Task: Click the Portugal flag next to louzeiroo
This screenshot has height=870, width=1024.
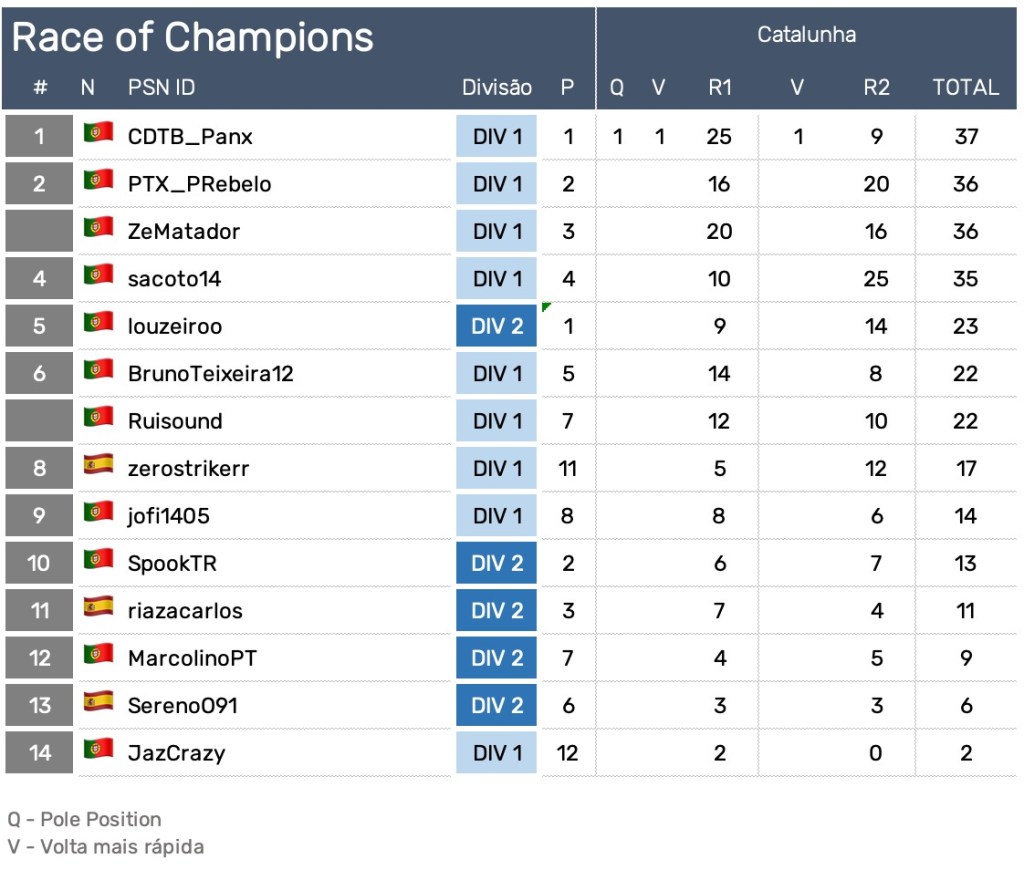Action: click(98, 322)
